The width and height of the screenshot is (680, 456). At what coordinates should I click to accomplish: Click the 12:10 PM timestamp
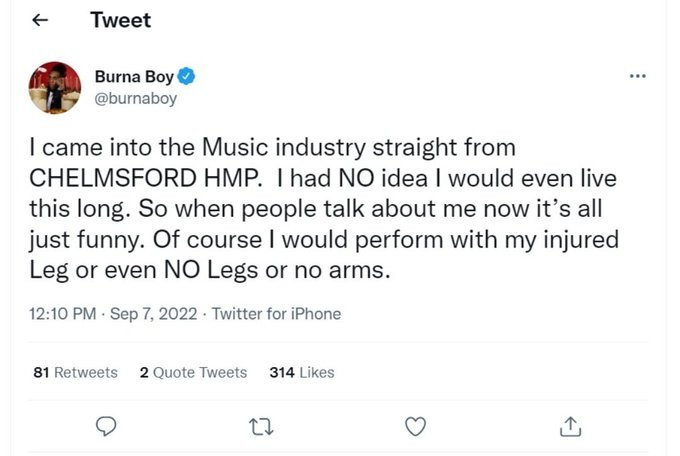62,314
